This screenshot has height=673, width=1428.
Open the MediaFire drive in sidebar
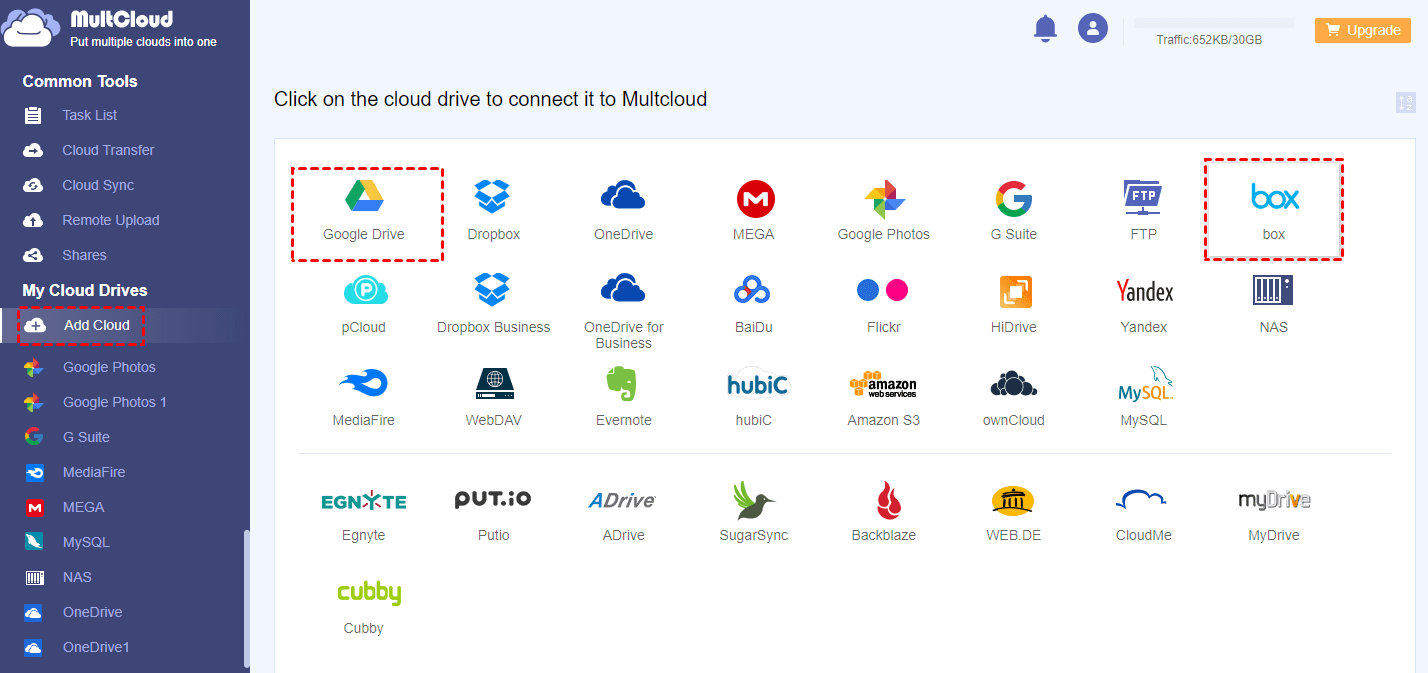coord(93,472)
